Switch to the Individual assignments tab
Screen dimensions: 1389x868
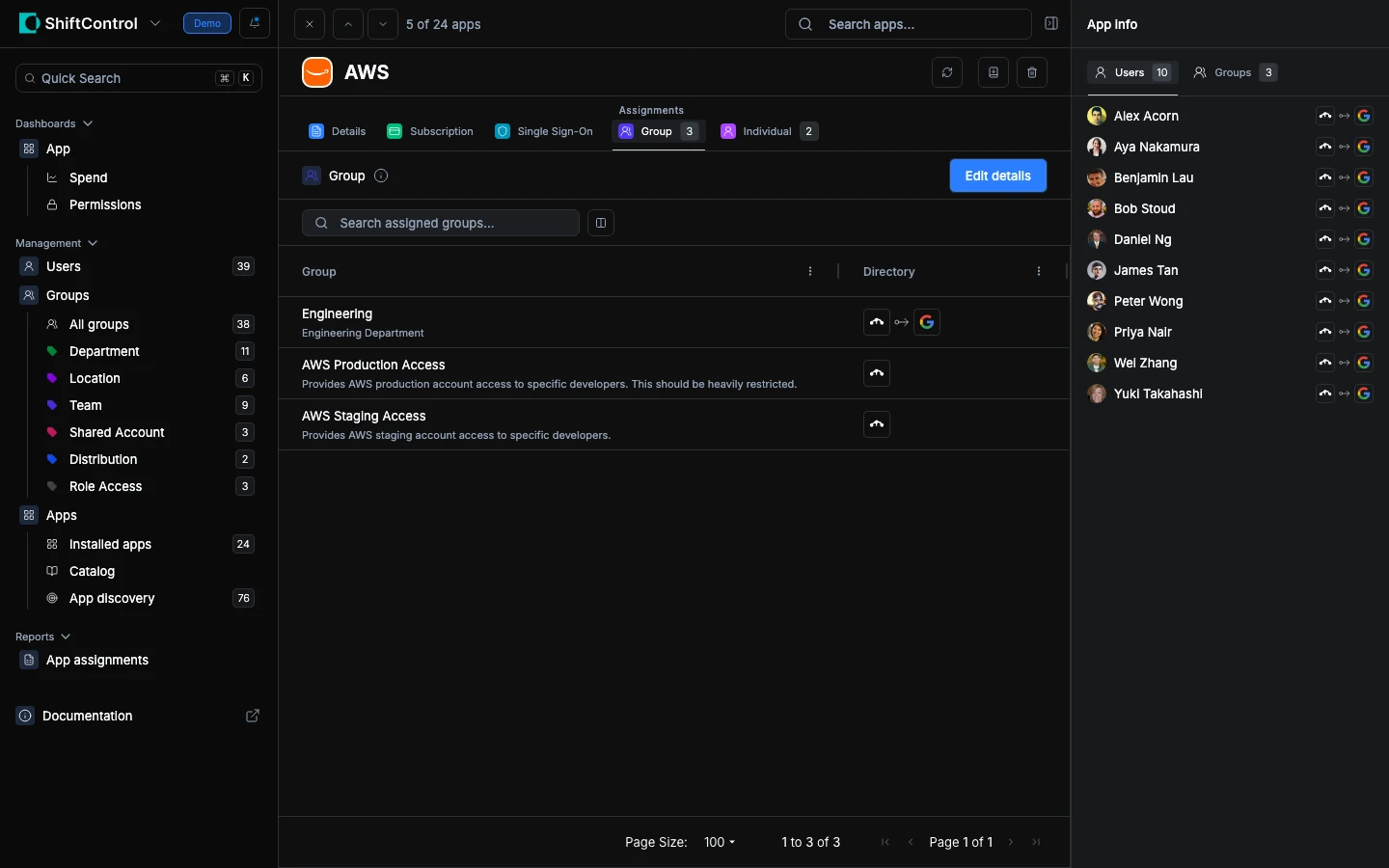(769, 131)
